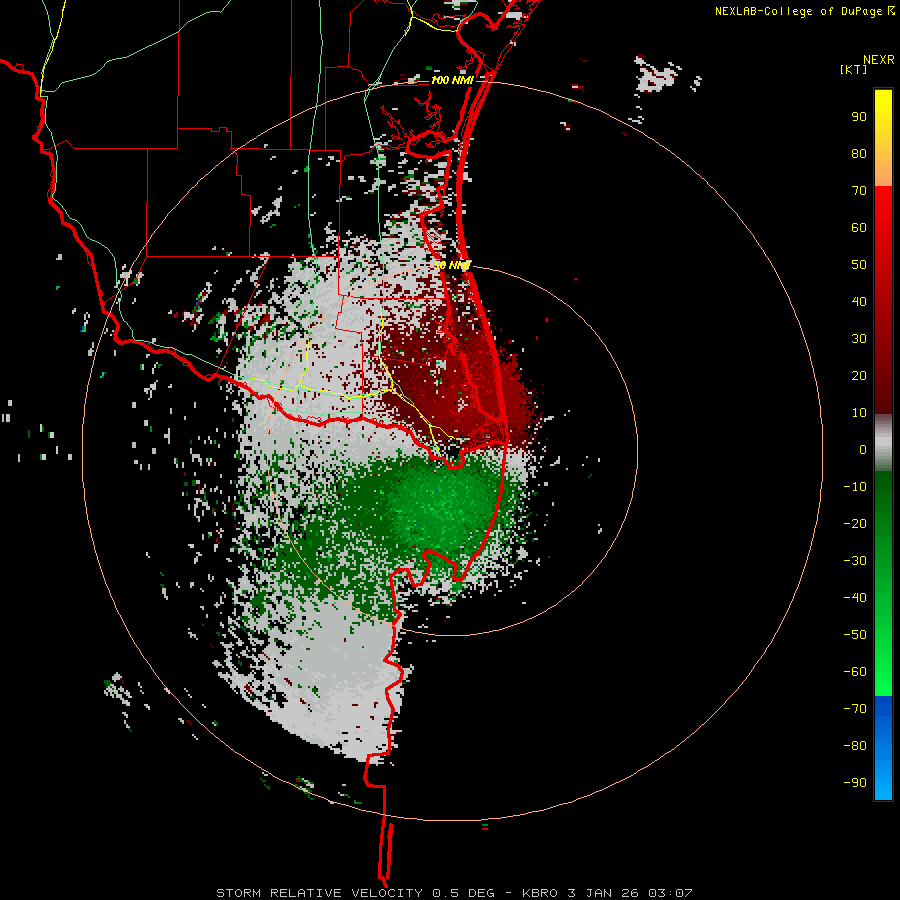The image size is (900, 900).
Task: Click the gray zero-velocity segment of color bar
Action: coord(883,443)
